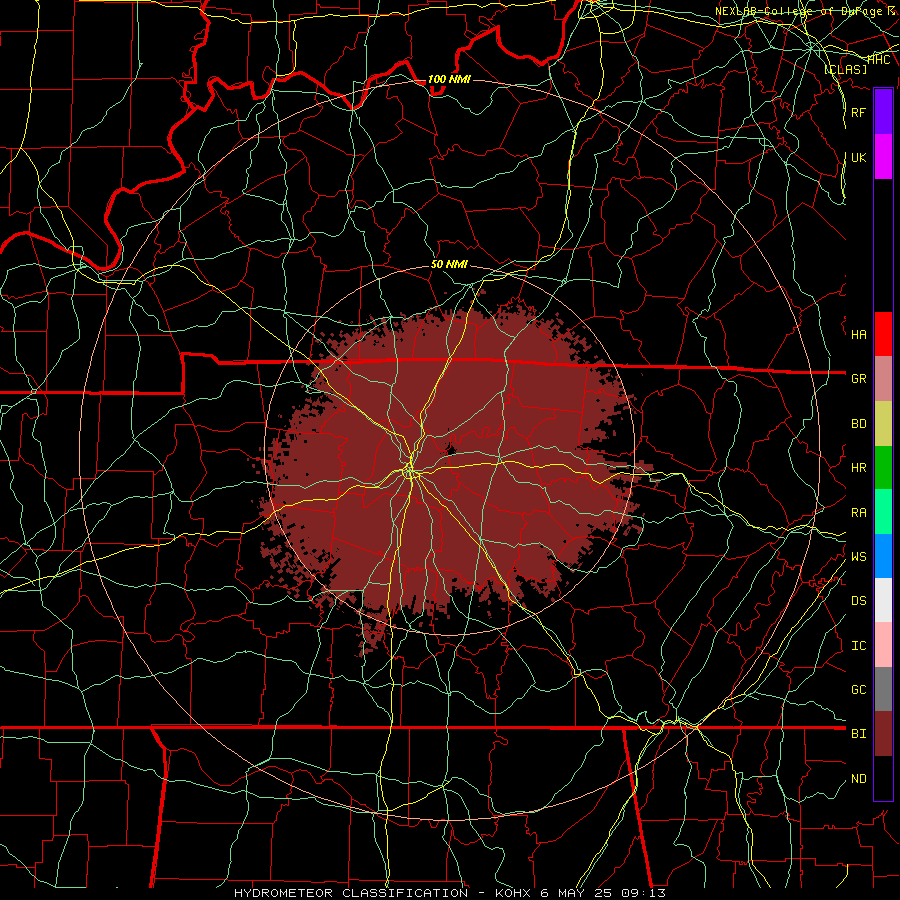
Task: Select the BD yellow legend swatch
Action: point(883,424)
